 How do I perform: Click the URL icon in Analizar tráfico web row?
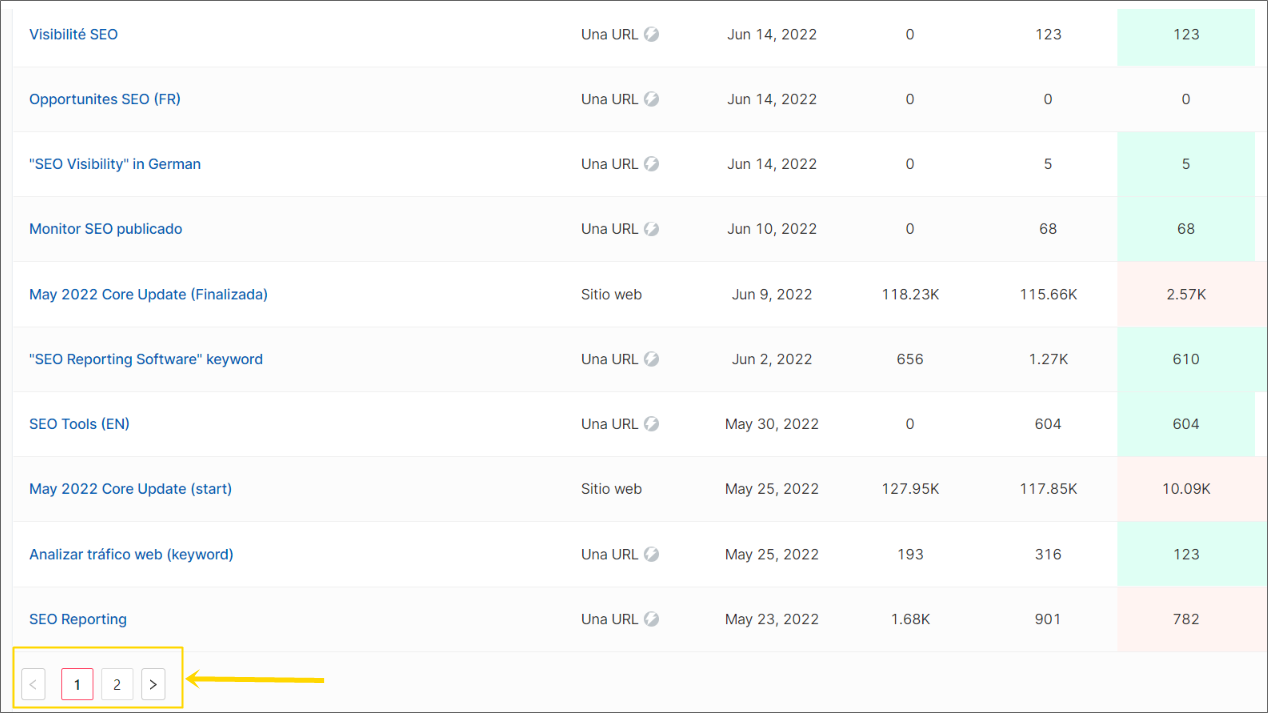point(651,554)
